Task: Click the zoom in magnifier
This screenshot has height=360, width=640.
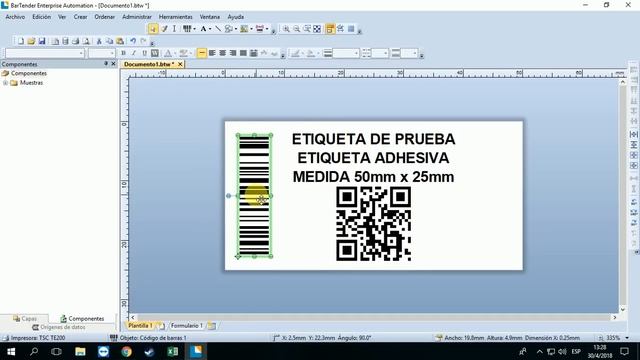Action: (x=287, y=29)
